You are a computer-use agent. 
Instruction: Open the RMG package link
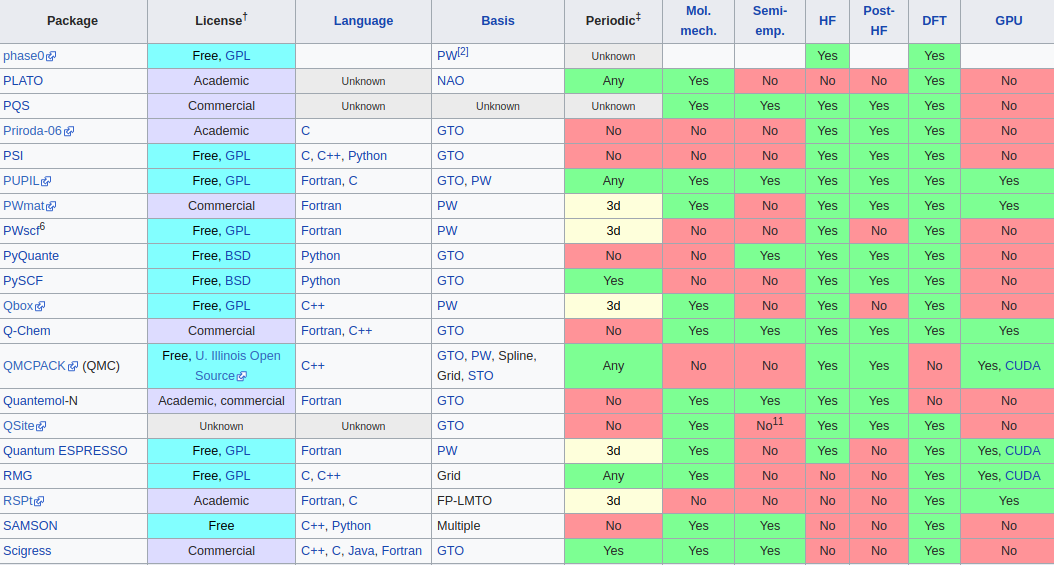point(17,476)
